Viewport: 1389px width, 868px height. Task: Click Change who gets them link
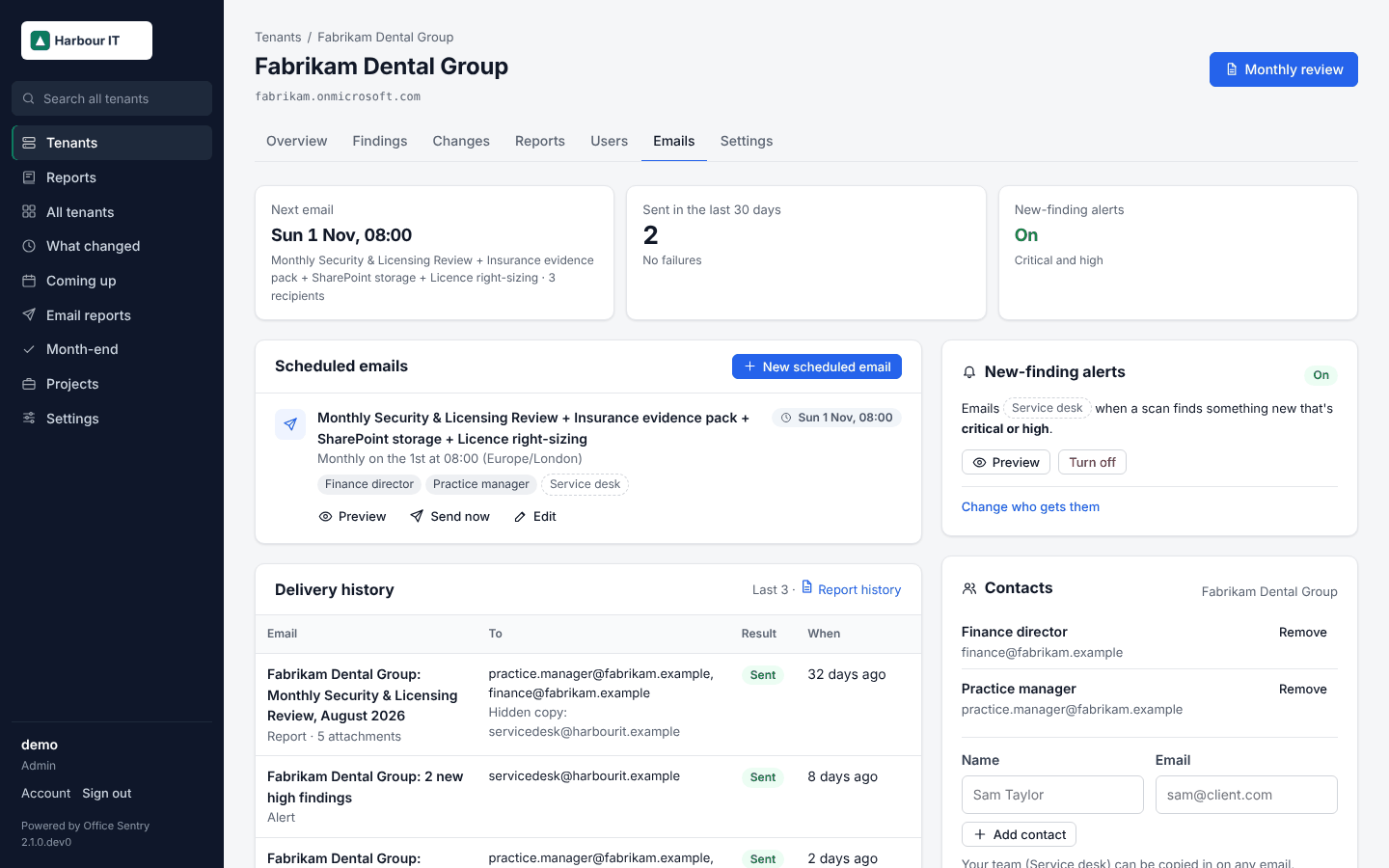click(x=1030, y=507)
